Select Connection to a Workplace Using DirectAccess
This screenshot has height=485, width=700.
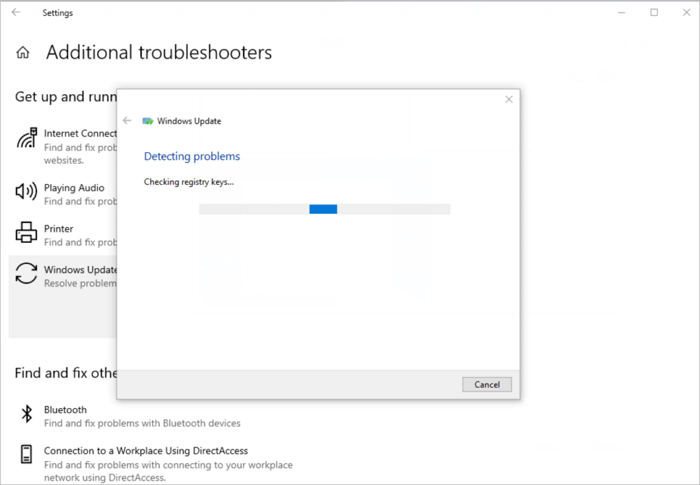[156, 464]
